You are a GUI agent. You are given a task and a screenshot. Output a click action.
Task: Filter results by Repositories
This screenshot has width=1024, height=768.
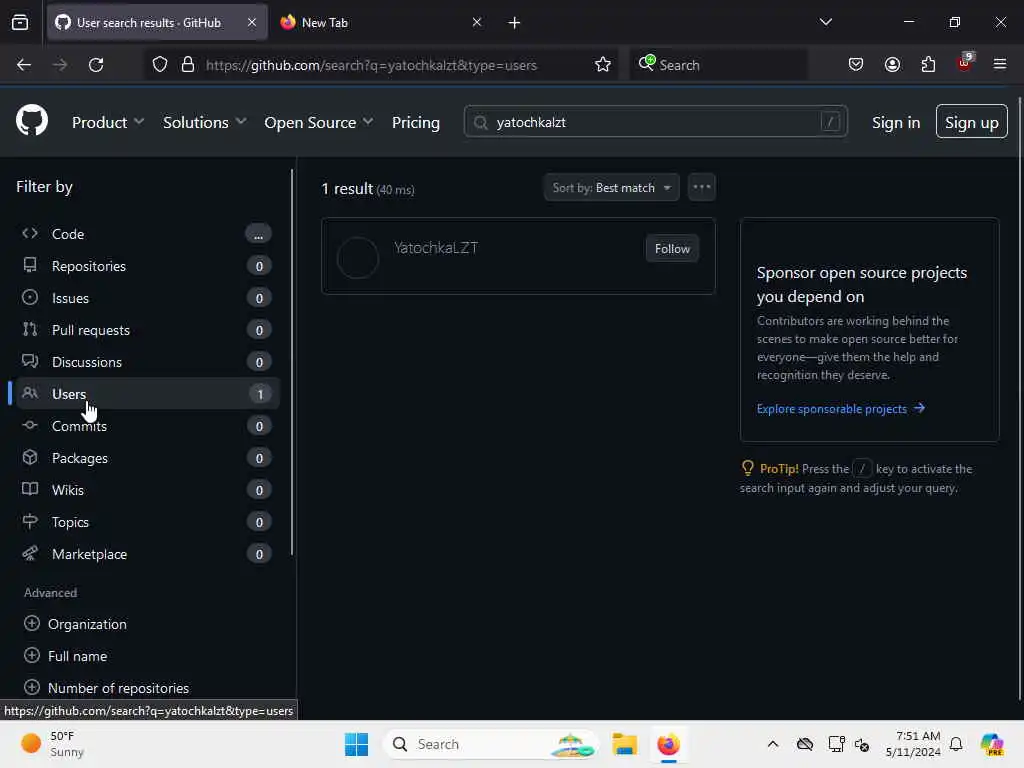click(148, 266)
